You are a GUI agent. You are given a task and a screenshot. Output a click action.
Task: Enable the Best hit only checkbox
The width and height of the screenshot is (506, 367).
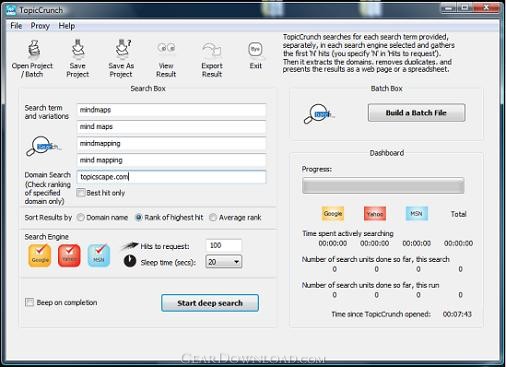click(x=81, y=193)
